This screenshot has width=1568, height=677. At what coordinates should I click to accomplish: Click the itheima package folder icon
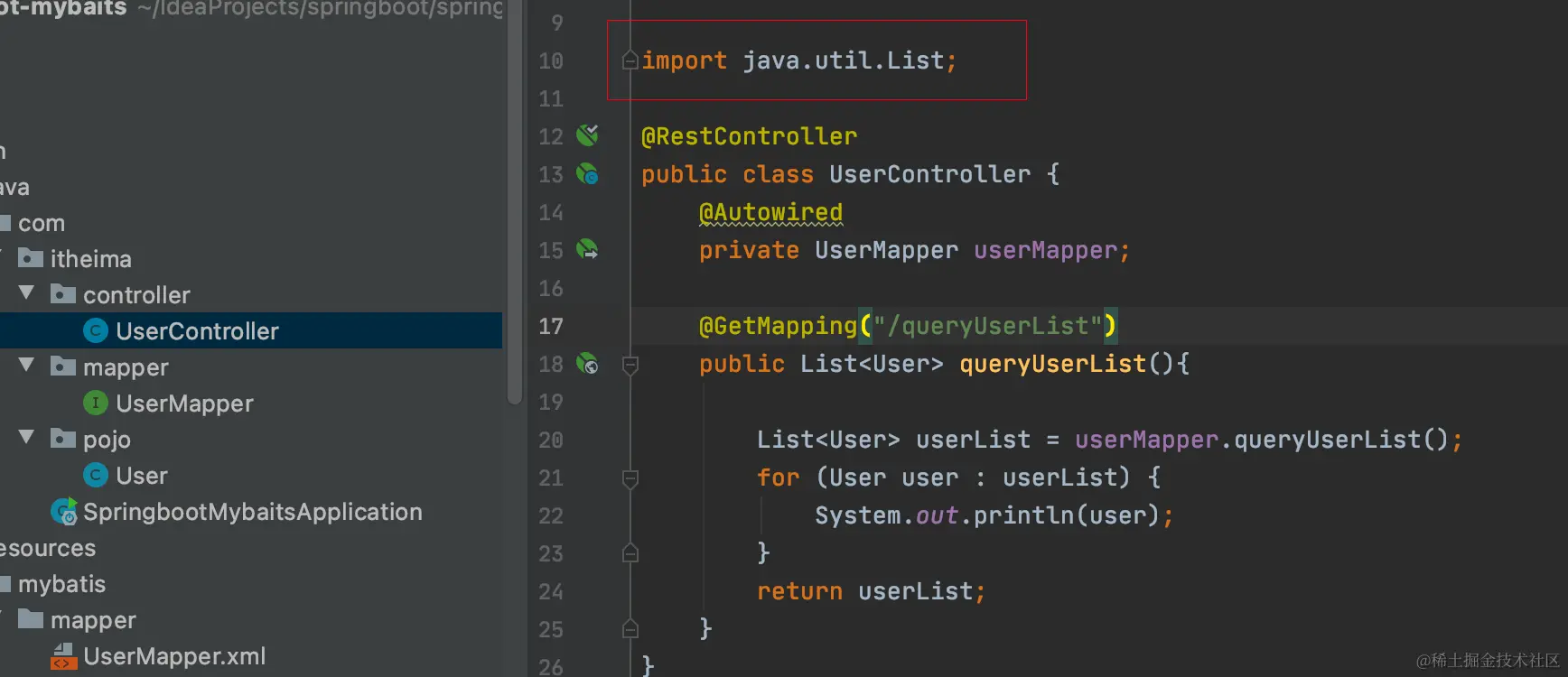(x=31, y=258)
